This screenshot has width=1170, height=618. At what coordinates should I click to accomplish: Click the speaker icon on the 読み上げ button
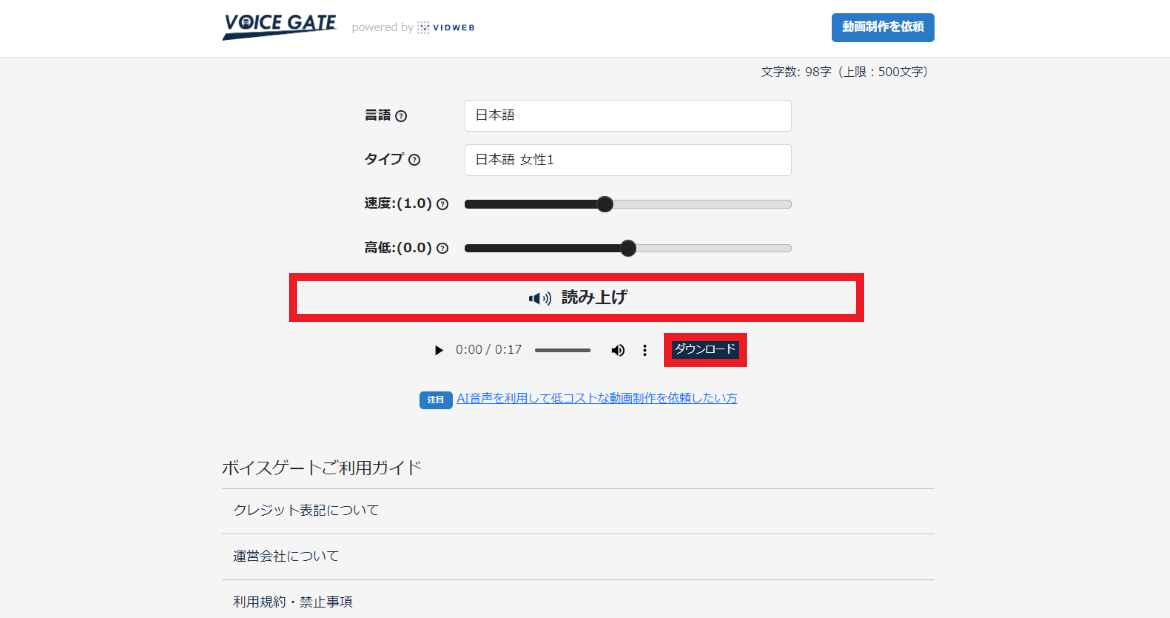coord(537,297)
